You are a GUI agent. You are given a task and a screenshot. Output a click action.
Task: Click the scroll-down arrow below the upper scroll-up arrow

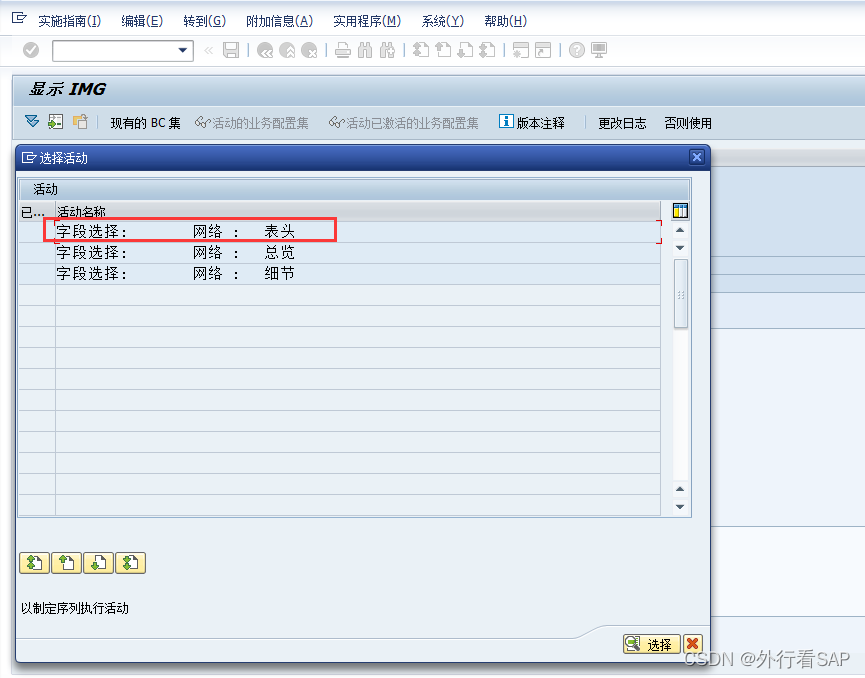[680, 248]
